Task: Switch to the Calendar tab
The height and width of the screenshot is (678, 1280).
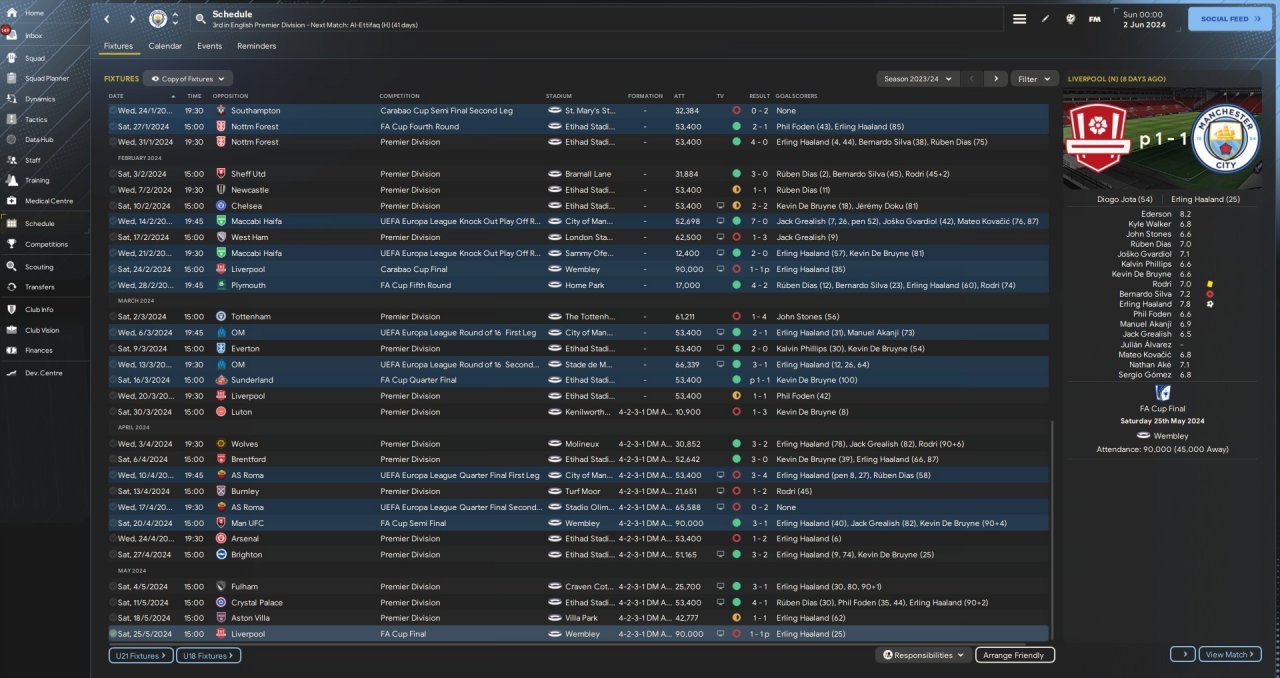Action: [165, 46]
